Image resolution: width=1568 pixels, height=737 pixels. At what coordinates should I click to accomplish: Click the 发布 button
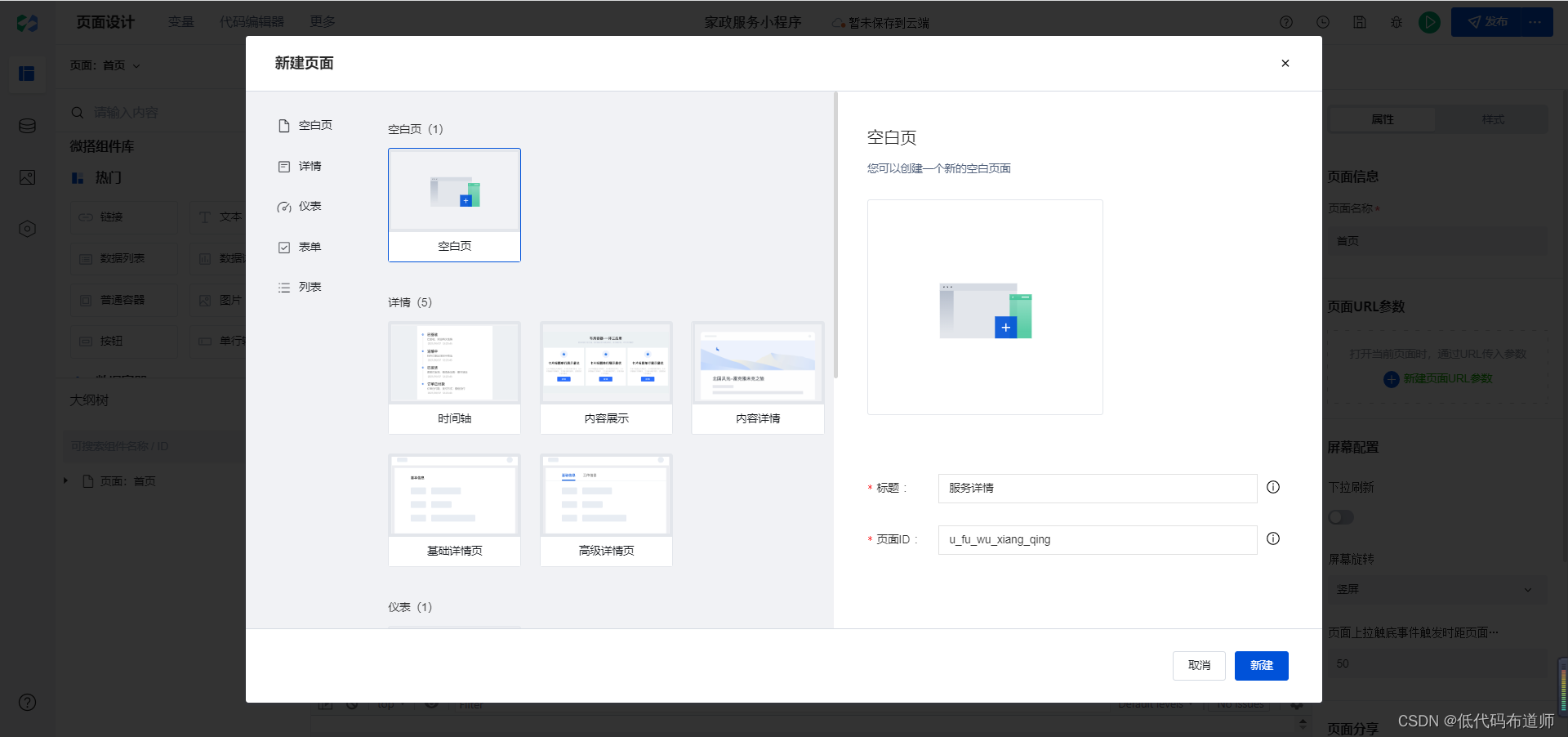(1487, 22)
